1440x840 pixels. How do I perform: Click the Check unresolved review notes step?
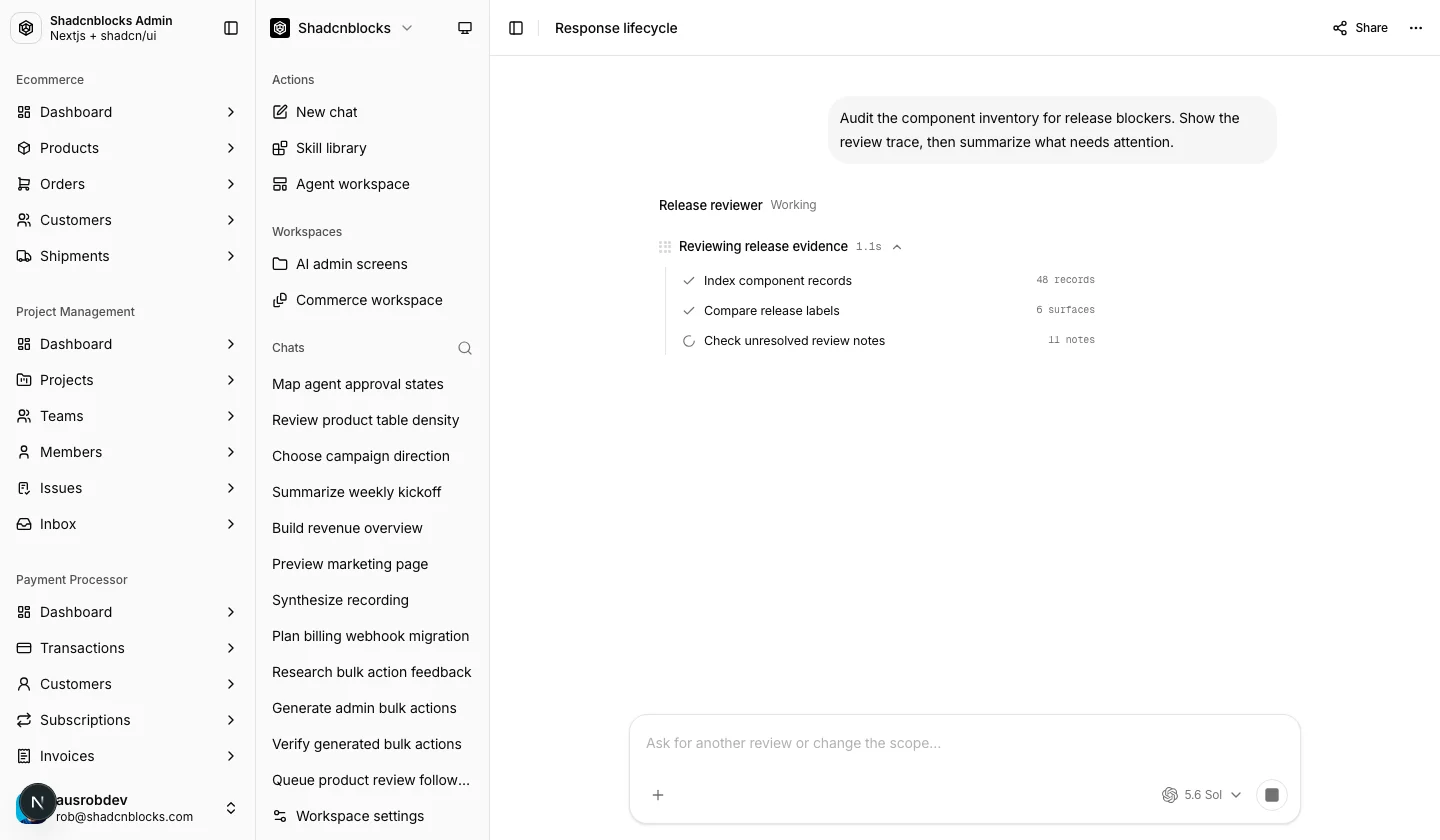(x=888, y=341)
